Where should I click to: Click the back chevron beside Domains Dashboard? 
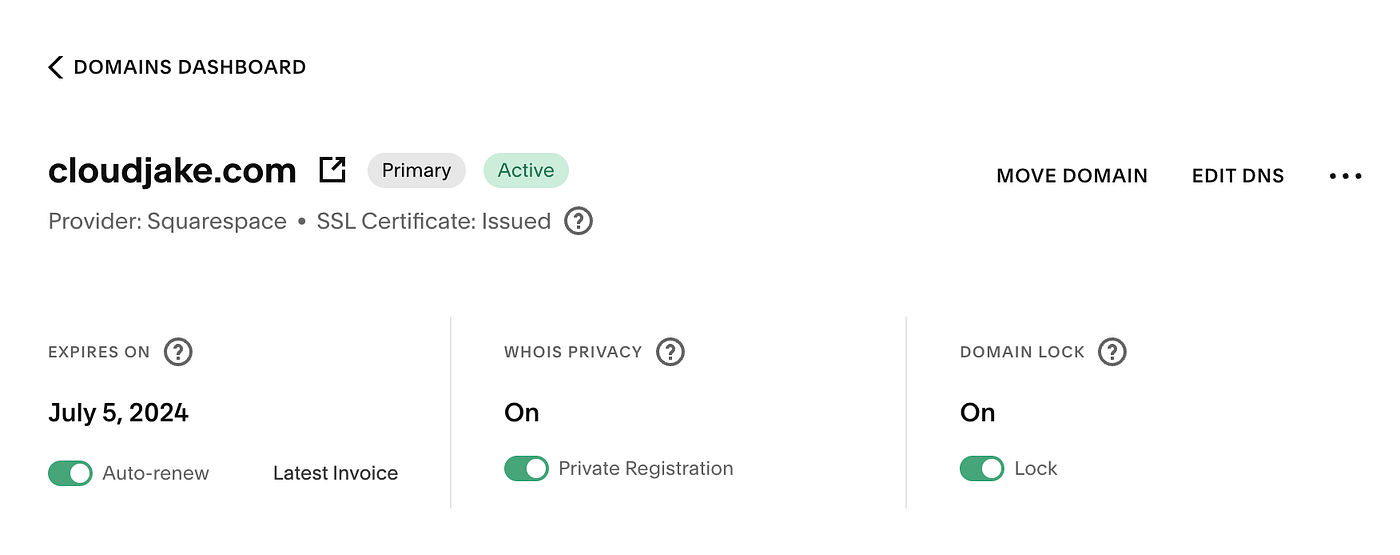55,67
